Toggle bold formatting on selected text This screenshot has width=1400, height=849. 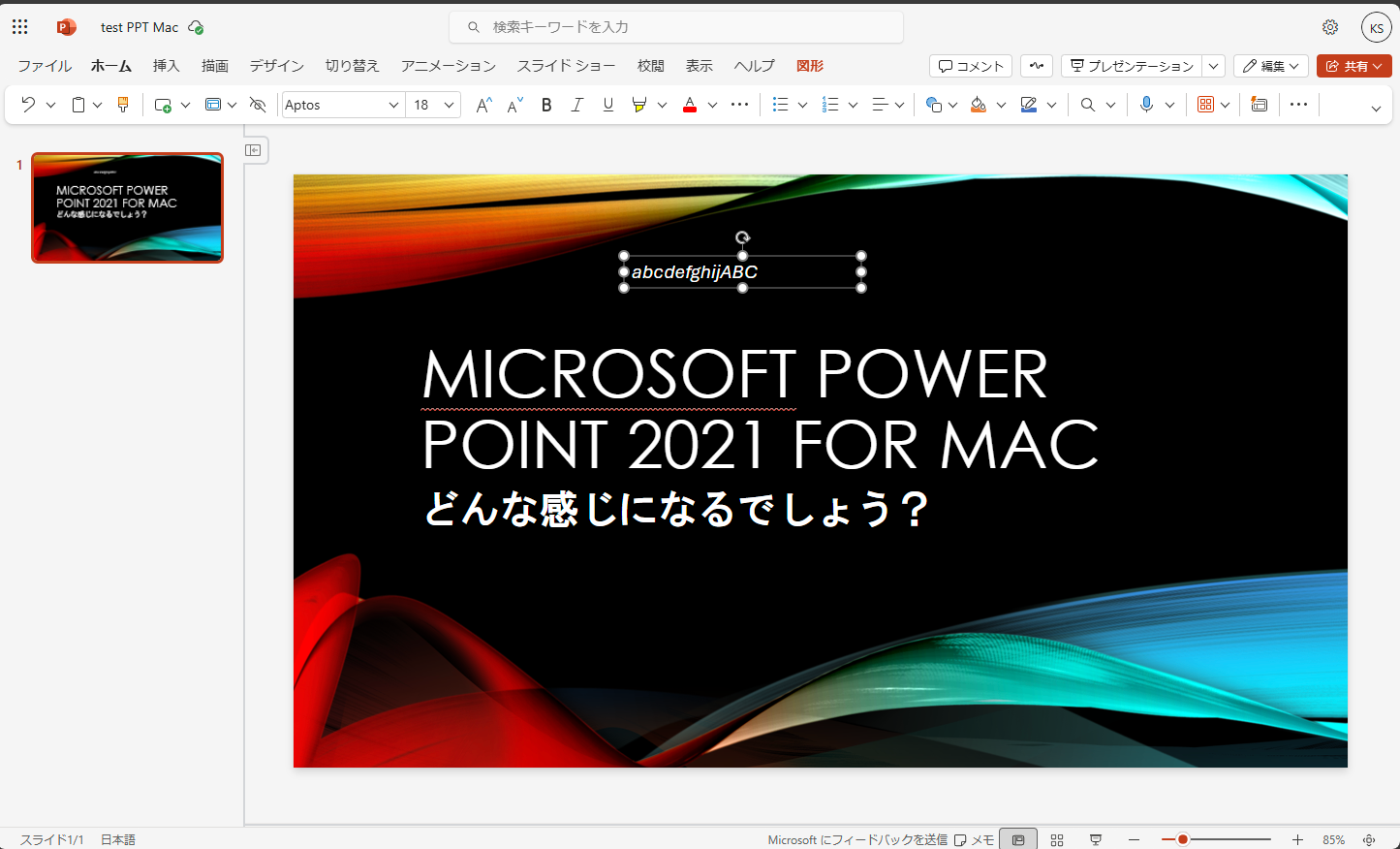[545, 104]
